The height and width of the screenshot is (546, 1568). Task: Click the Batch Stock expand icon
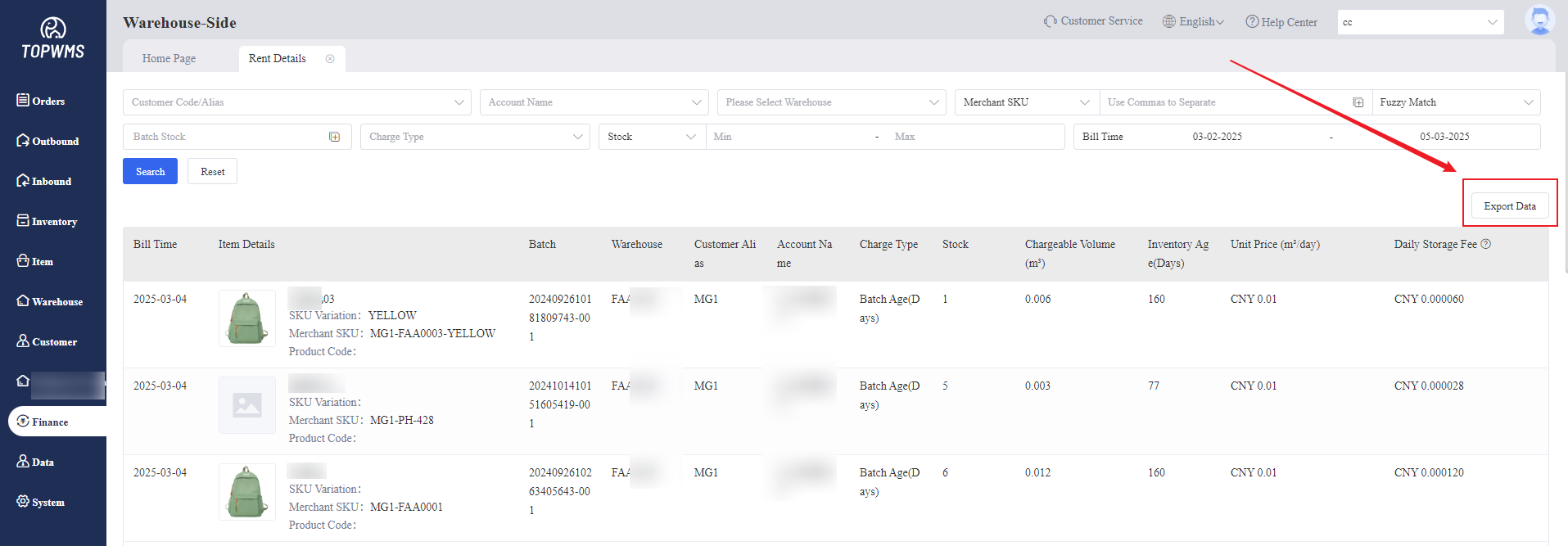pos(334,137)
